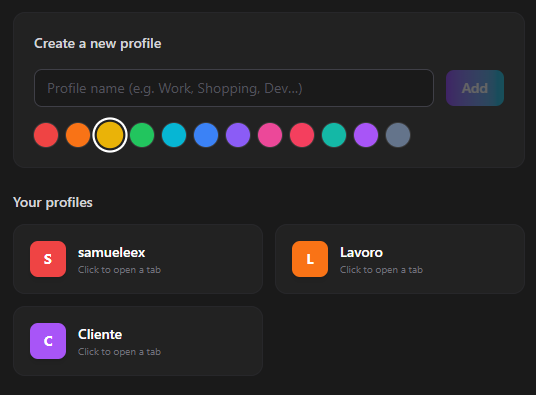536x395 pixels.
Task: Click the Add button
Action: pos(475,88)
